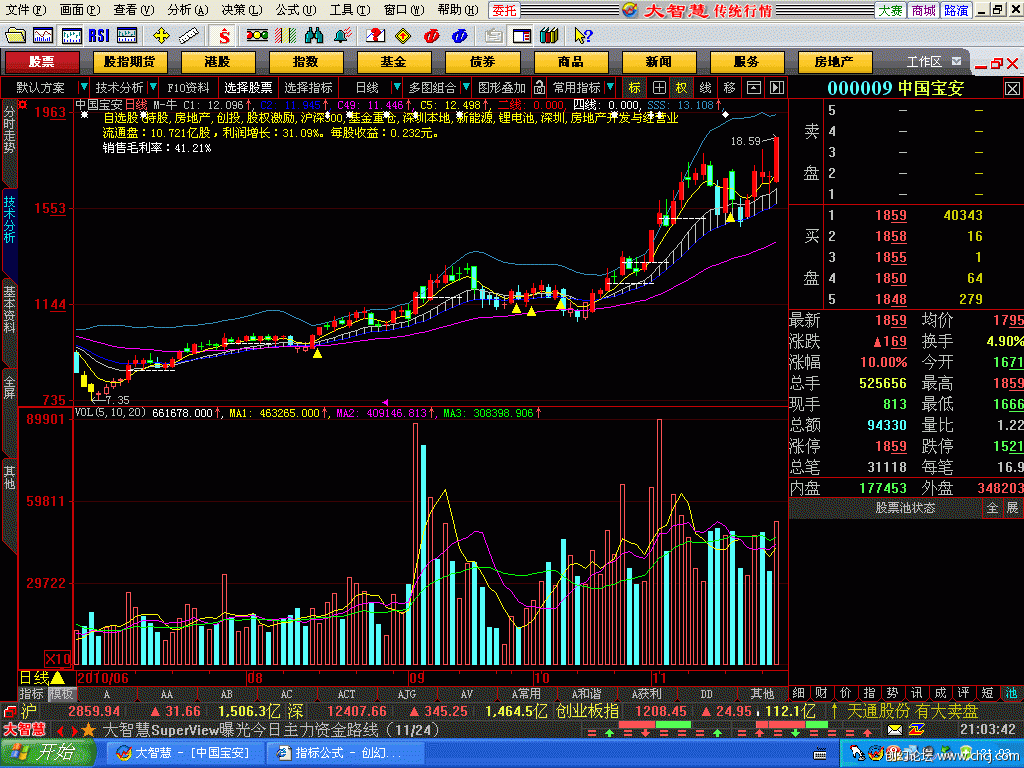Open alerts with the bell icon
1024x768 pixels.
pyautogui.click(x=342, y=35)
